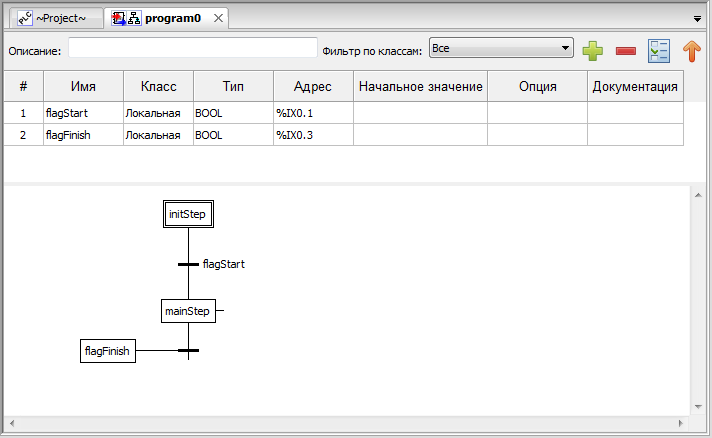Select the program0 tab
This screenshot has width=712, height=438.
(160, 18)
